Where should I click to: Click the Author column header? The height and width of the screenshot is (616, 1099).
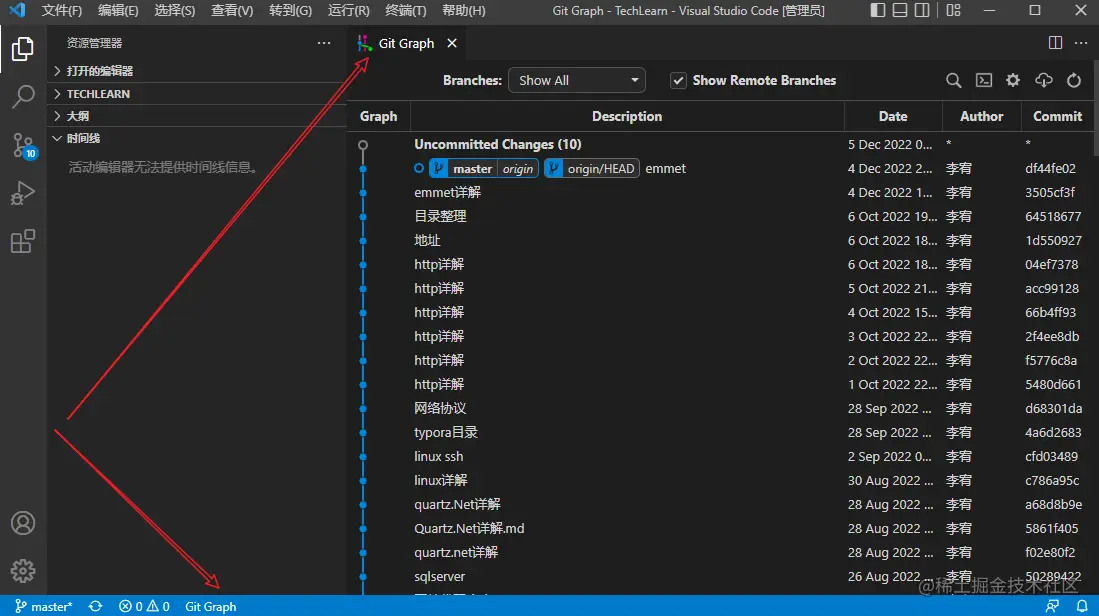pos(981,116)
